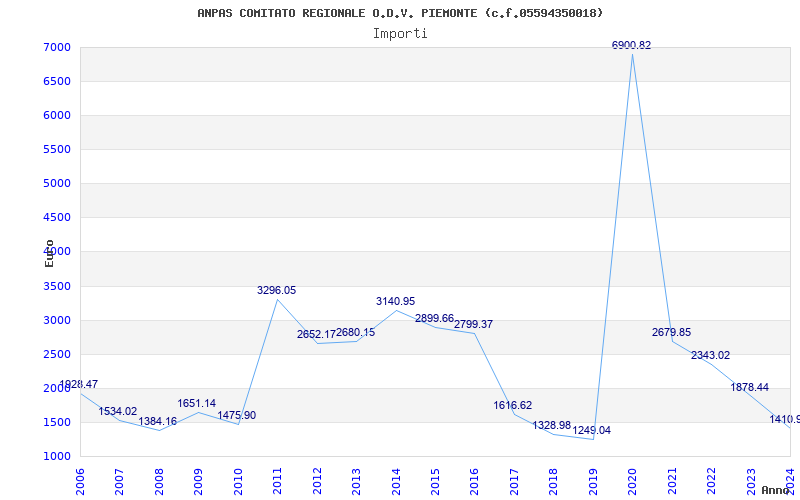Viewport: 800px width, 500px height.
Task: Select the 3296.05 data label
Action: click(277, 290)
